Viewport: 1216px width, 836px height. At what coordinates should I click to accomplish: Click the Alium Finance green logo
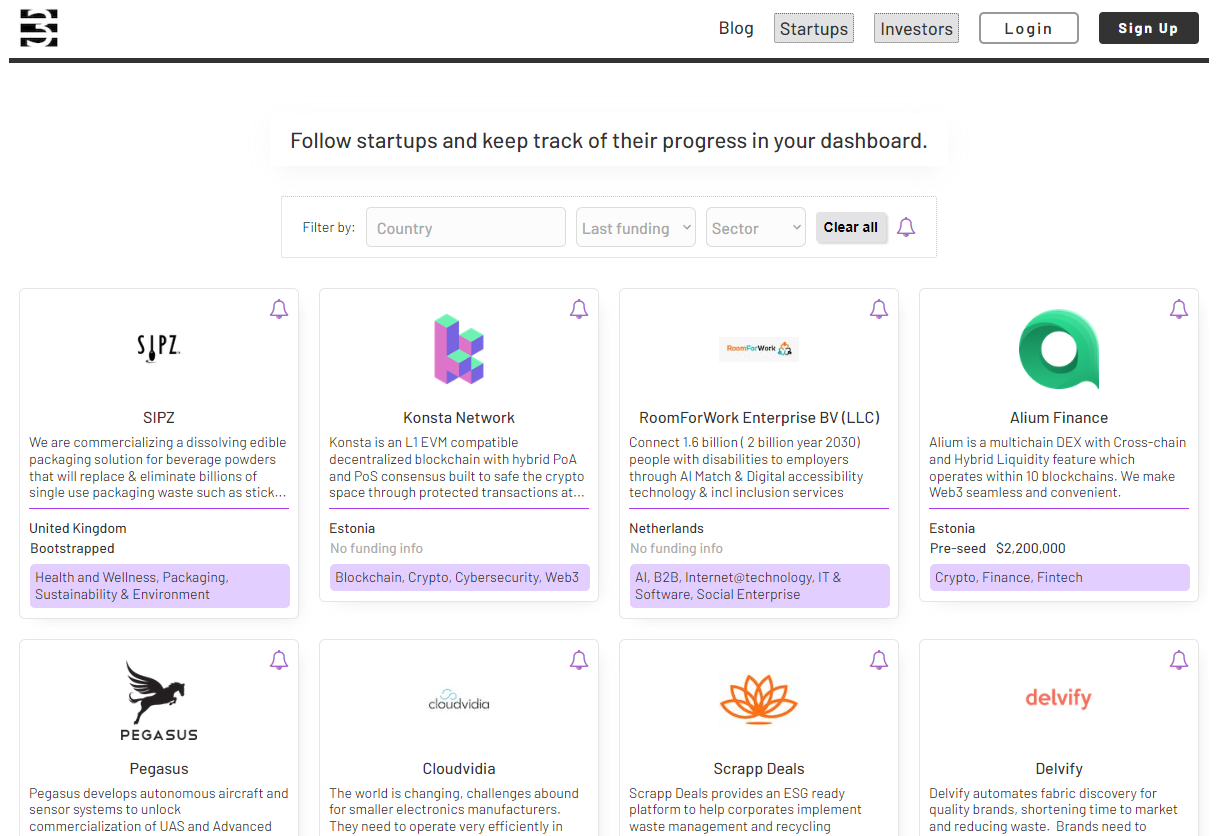(1059, 349)
